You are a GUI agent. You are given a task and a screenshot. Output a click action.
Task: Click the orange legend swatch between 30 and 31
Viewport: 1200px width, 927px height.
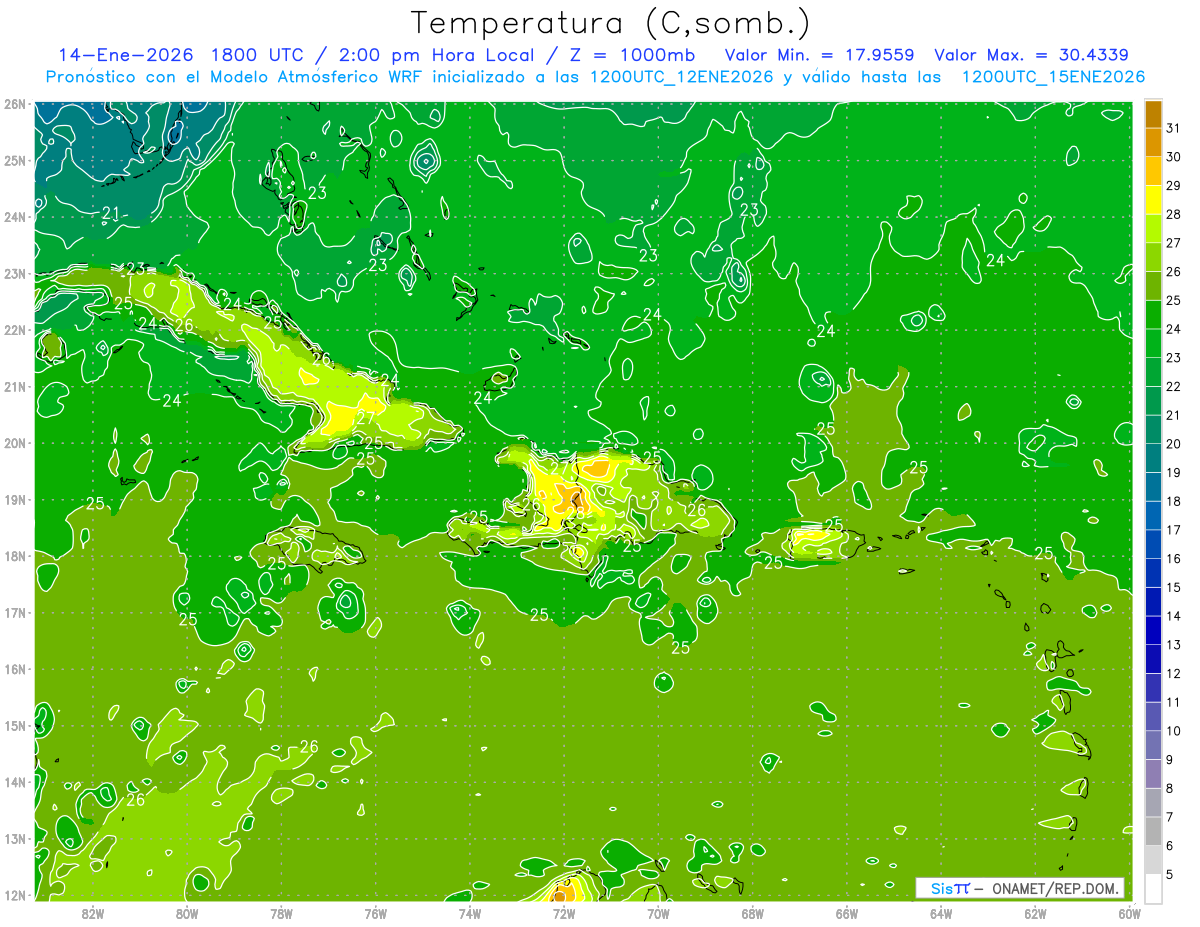click(x=1153, y=143)
